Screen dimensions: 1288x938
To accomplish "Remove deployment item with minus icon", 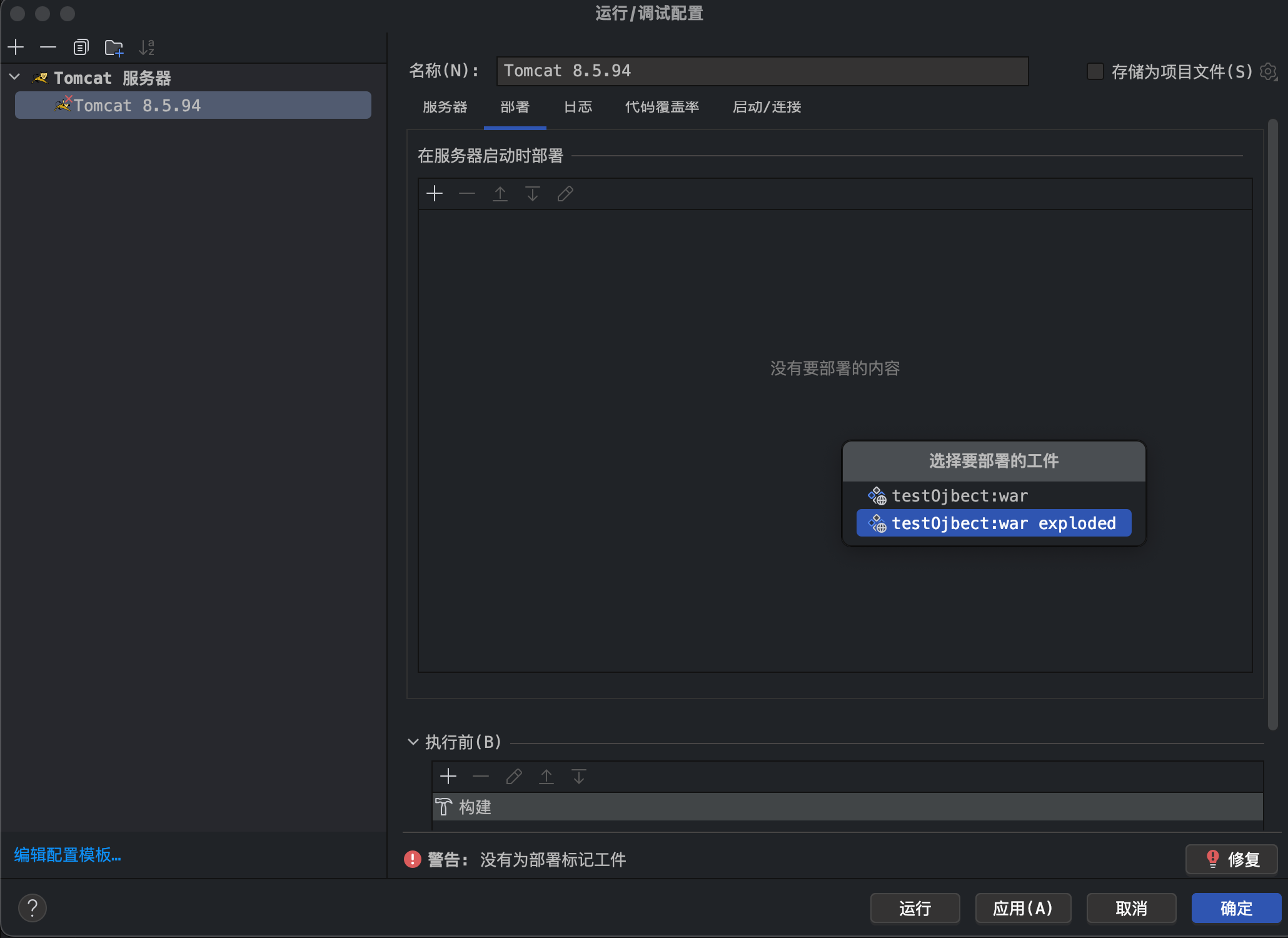I will 467,194.
